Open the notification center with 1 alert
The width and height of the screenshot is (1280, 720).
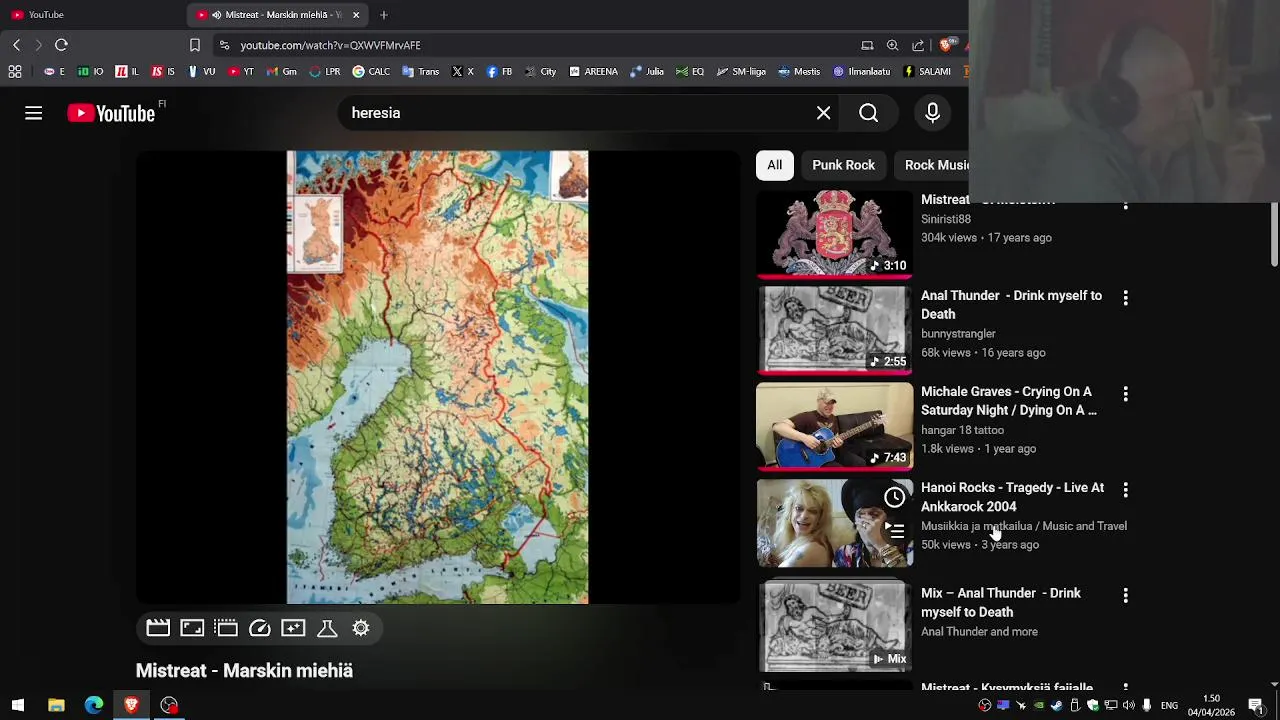coord(1256,705)
